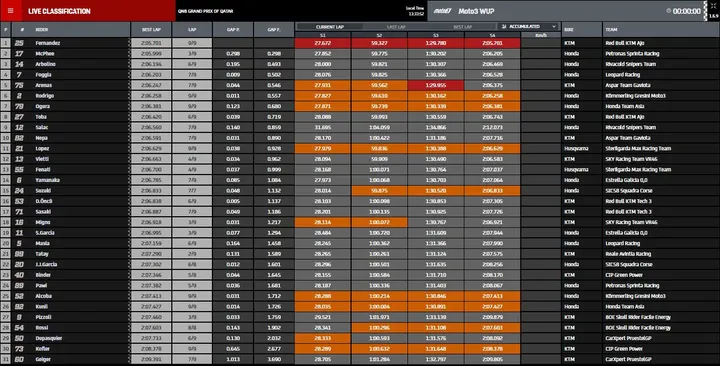Select rider Vietti row
The image size is (720, 366).
pos(360,159)
